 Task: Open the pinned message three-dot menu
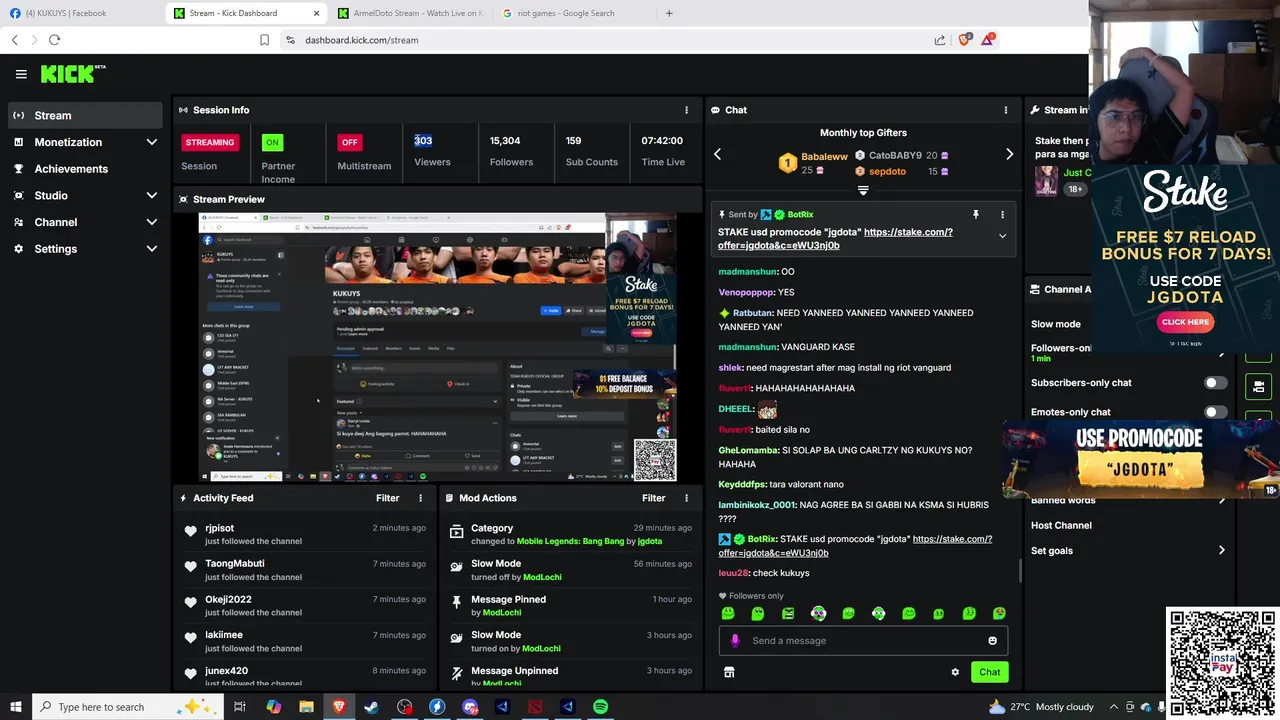(1002, 214)
